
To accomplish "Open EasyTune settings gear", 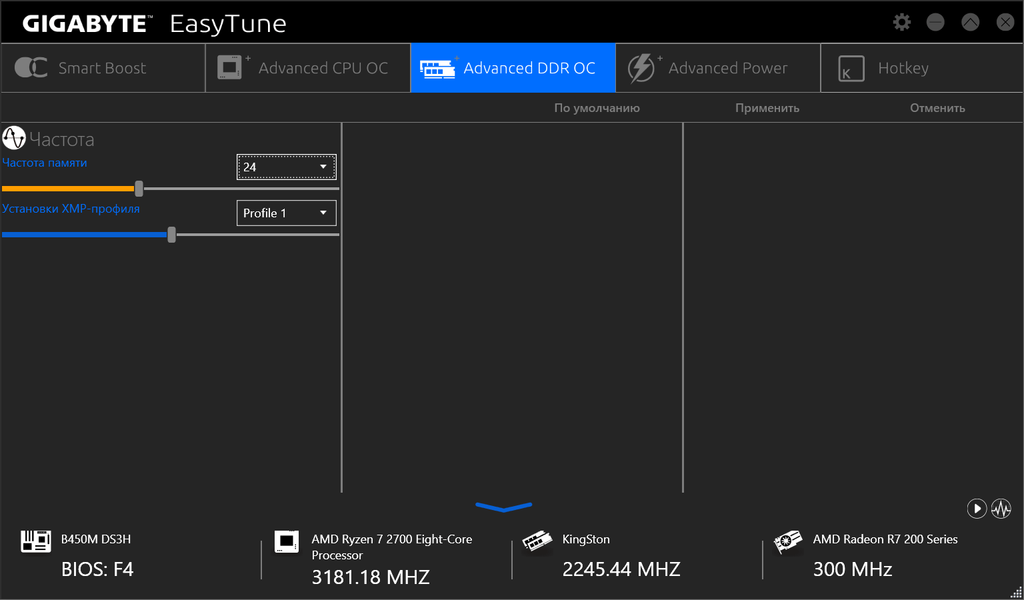I will [x=902, y=23].
